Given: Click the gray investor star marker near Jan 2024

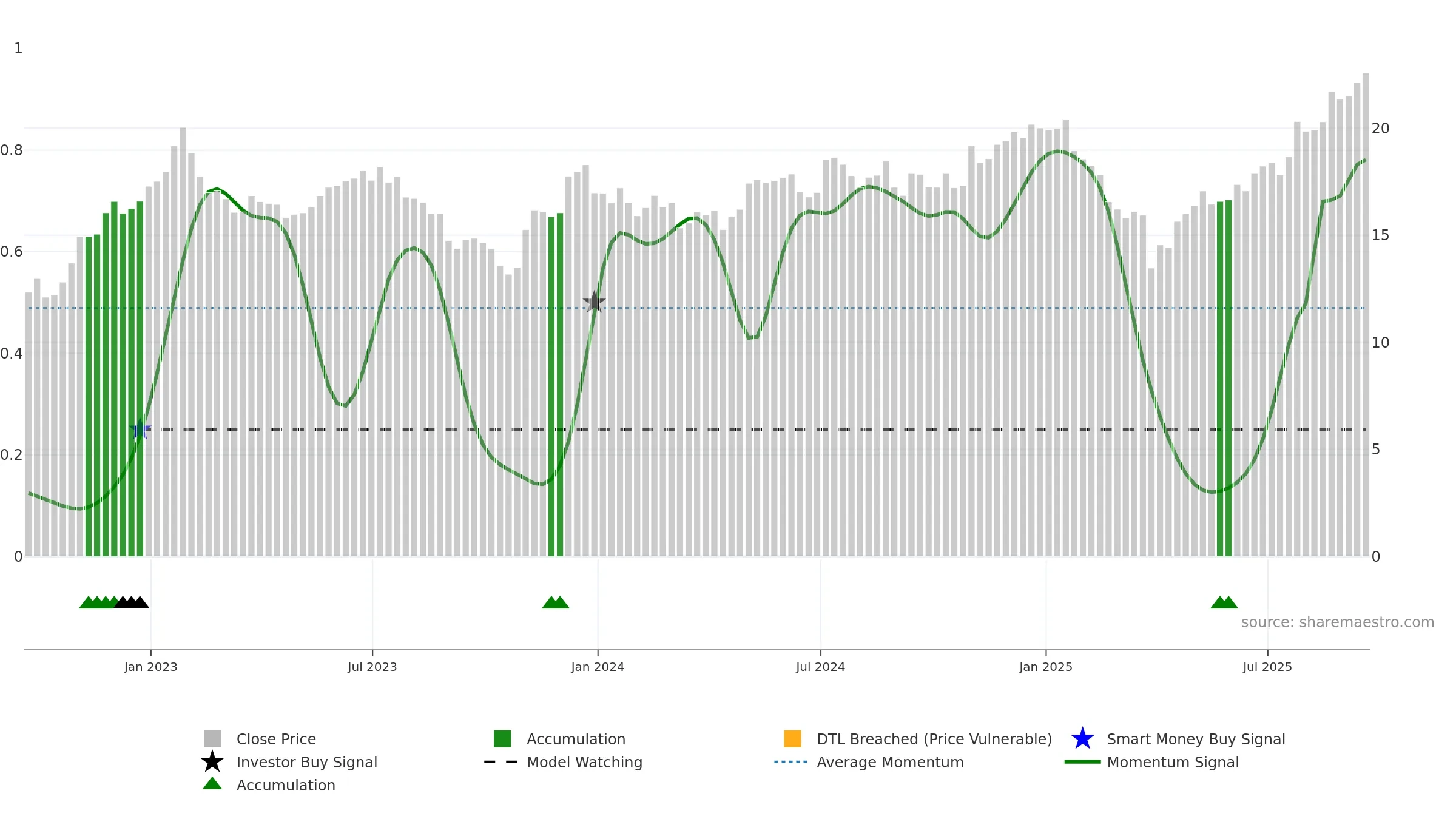Looking at the screenshot, I should [594, 302].
